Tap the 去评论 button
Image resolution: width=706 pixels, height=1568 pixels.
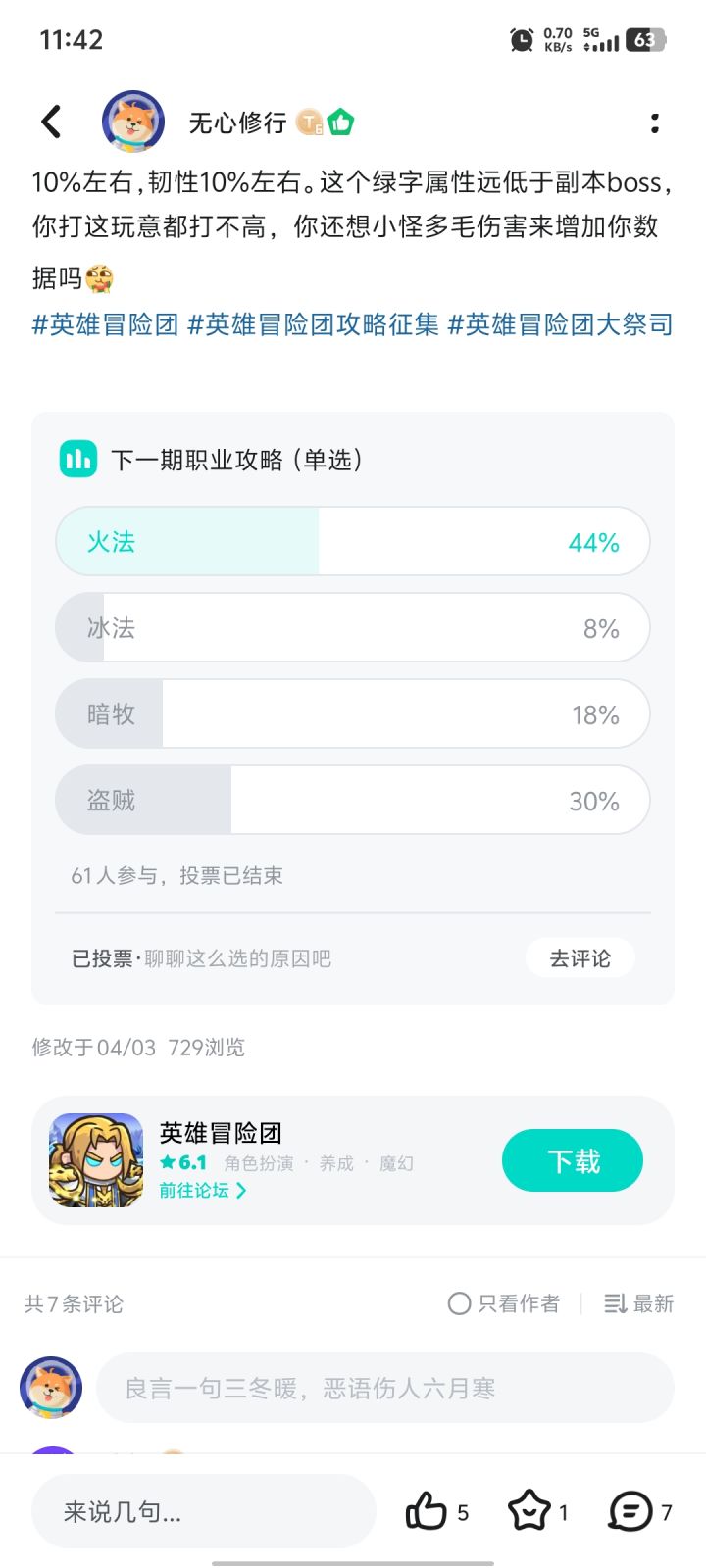[x=580, y=958]
